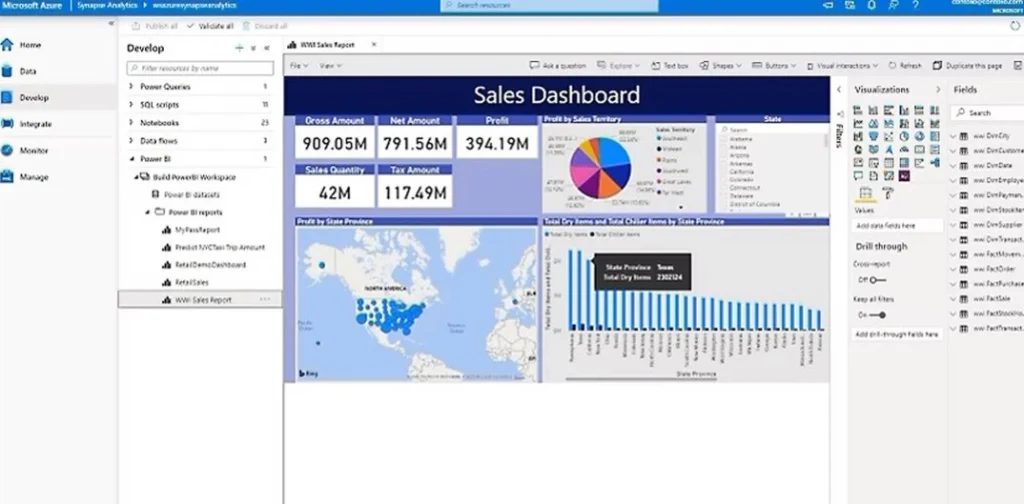Collapse the Power BI section
This screenshot has height=504, width=1024.
coord(131,159)
